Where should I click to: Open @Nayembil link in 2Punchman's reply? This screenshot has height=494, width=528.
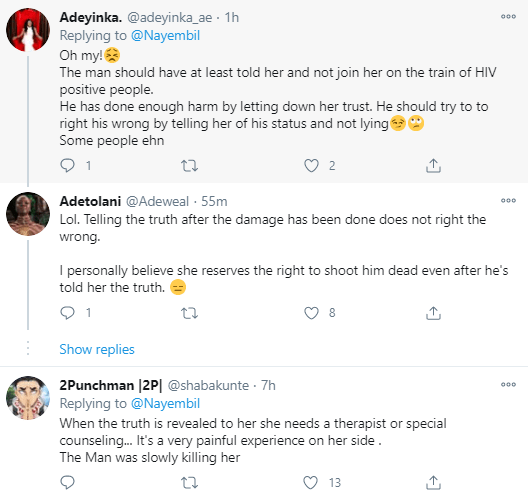[x=165, y=403]
